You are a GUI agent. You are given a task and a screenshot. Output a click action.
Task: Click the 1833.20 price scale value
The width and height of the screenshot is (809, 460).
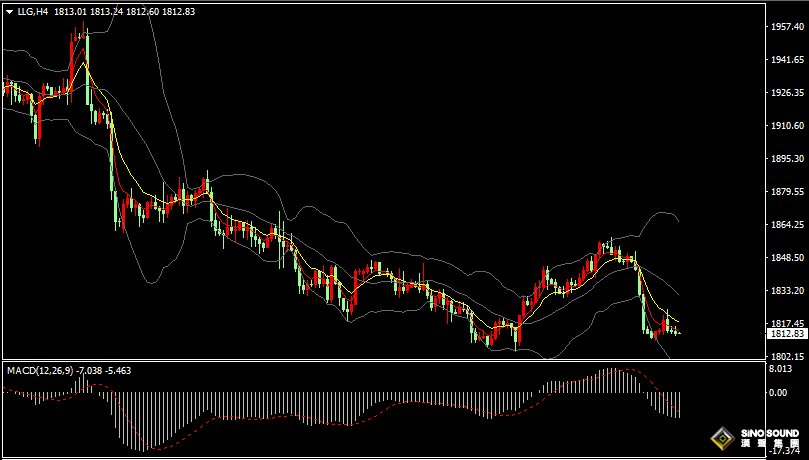[786, 290]
